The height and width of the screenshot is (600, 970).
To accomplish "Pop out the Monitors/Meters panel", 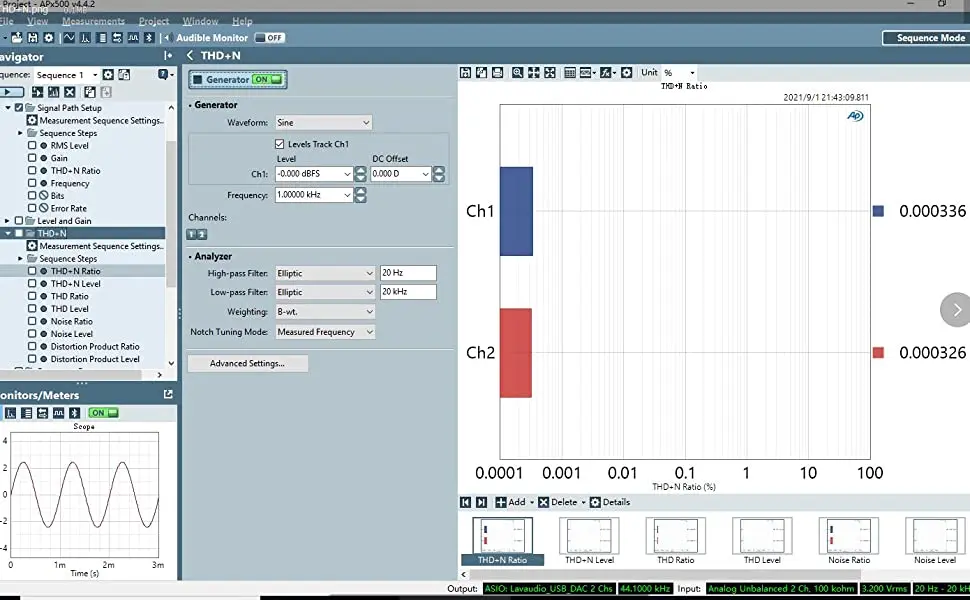I will [168, 394].
